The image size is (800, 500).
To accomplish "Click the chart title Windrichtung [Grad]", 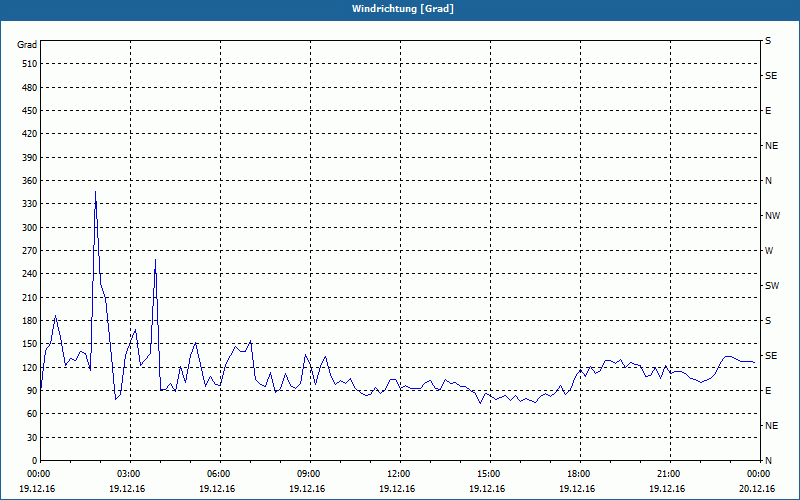I will 403,9.
